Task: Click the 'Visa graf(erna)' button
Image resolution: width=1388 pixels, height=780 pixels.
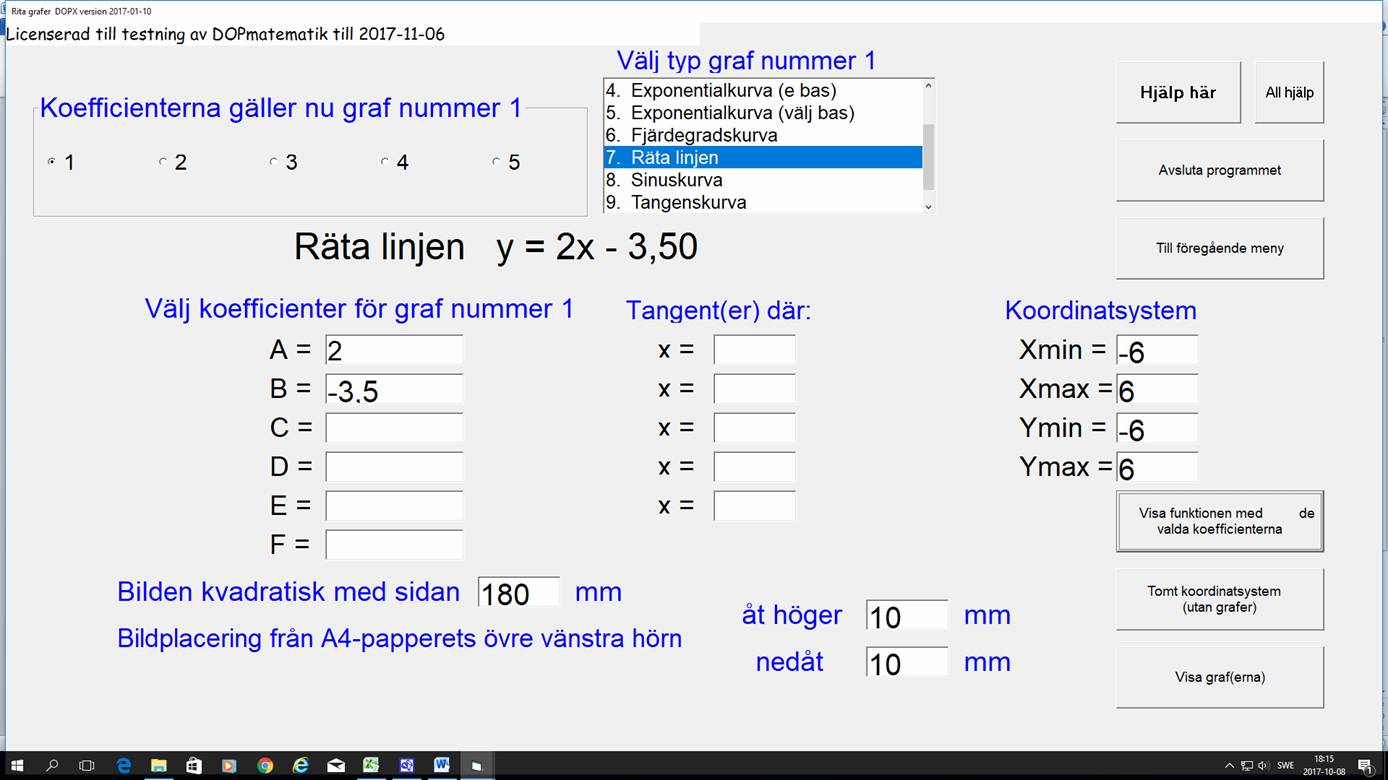Action: click(1219, 677)
